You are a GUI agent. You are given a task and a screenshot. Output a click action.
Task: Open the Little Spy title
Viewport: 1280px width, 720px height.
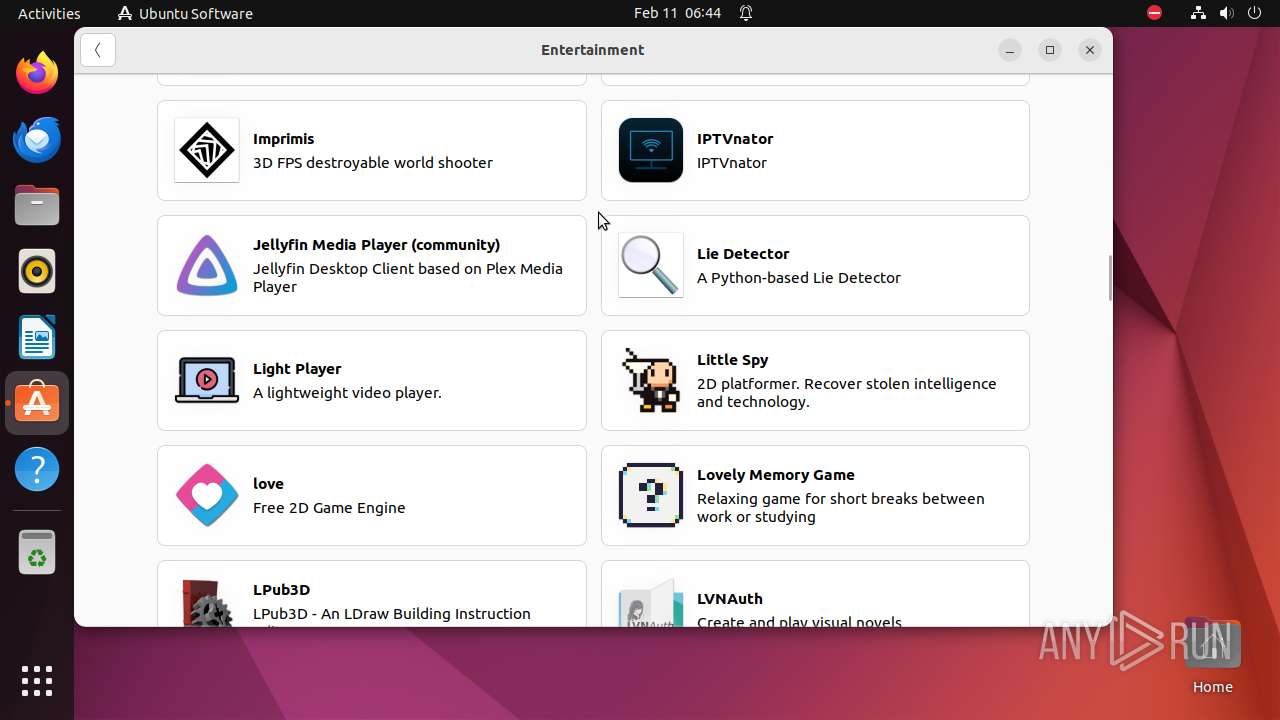[x=732, y=360]
